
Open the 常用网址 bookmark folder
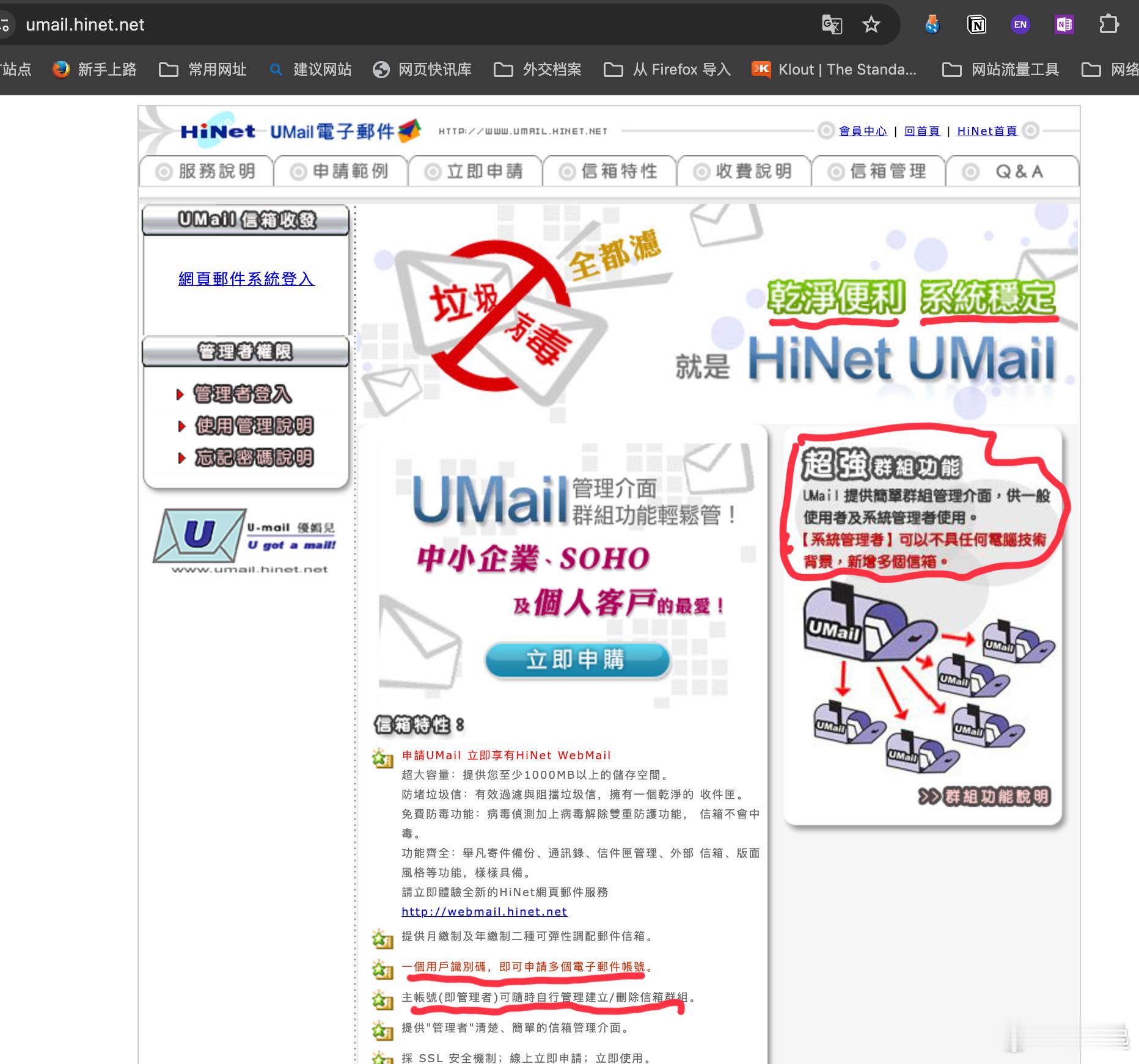point(202,70)
